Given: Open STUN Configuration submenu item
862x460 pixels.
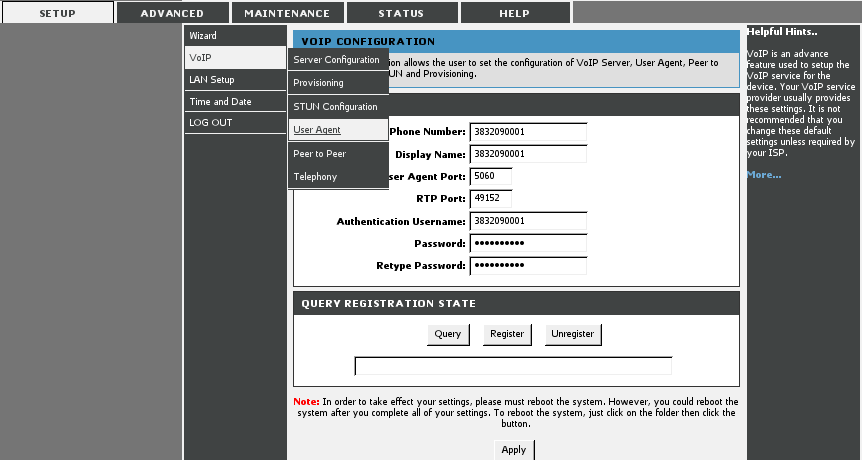Looking at the screenshot, I should 337,106.
